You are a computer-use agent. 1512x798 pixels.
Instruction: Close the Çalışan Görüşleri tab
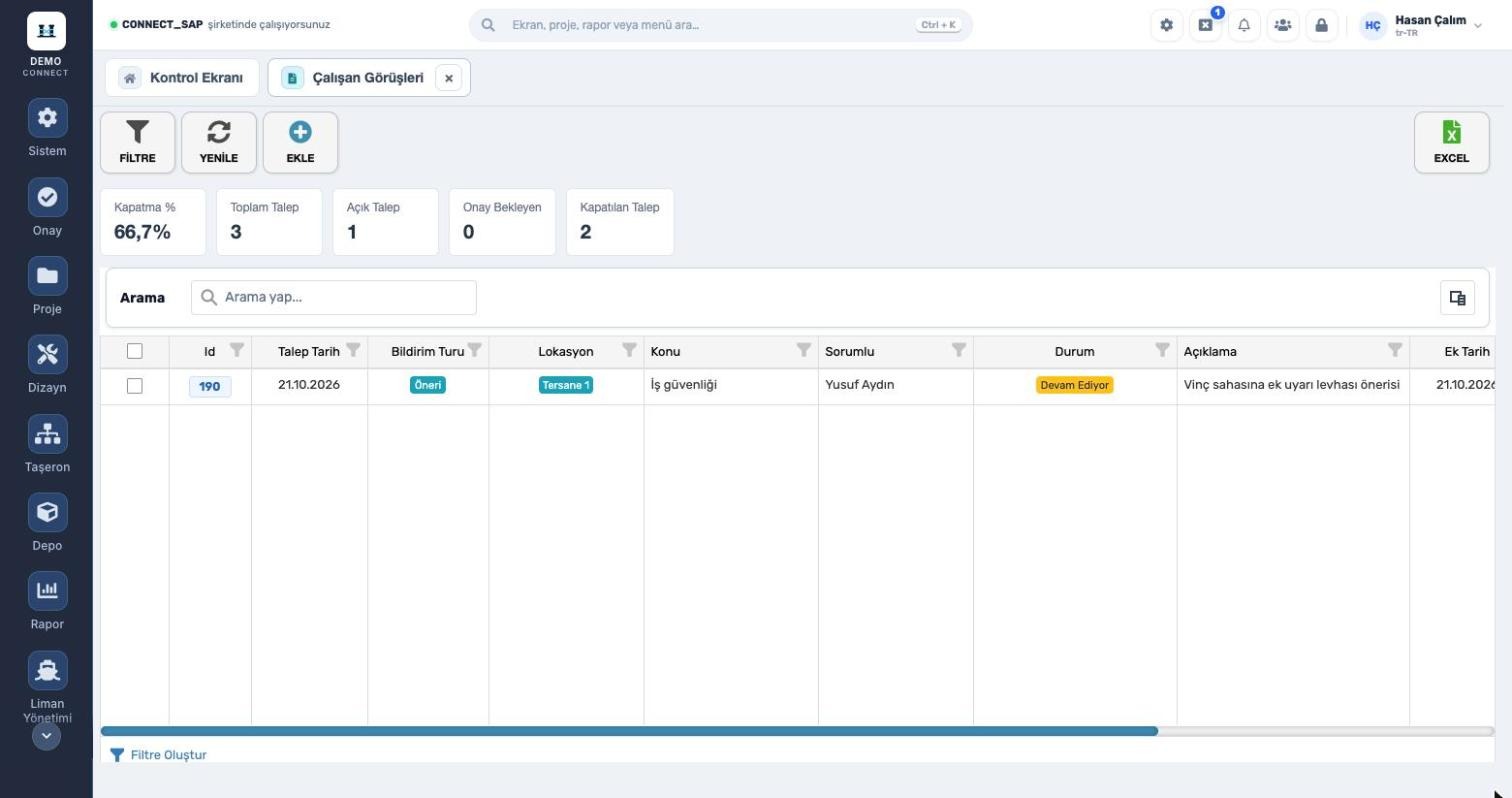(x=449, y=78)
